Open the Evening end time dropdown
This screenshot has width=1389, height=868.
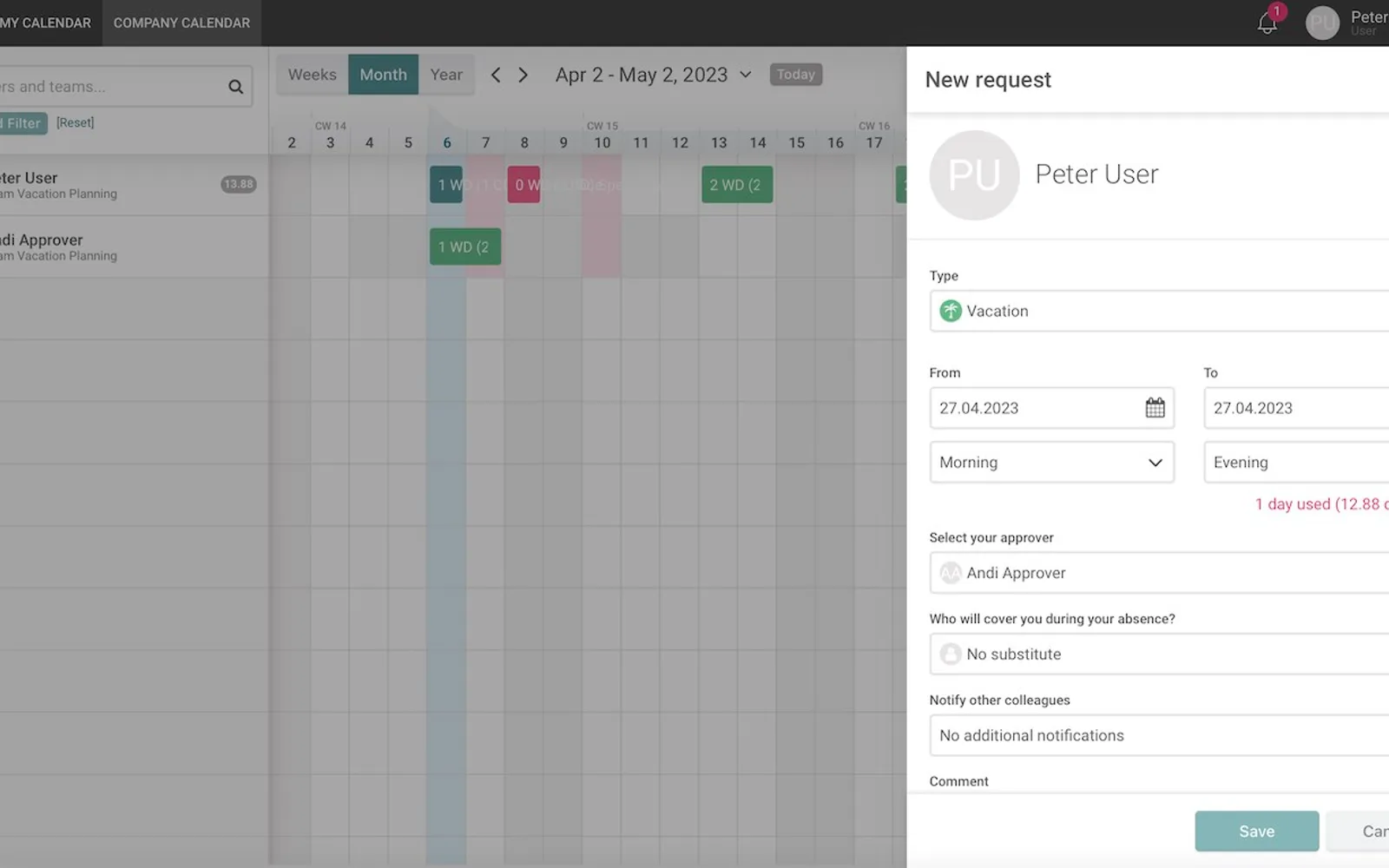click(x=1296, y=462)
